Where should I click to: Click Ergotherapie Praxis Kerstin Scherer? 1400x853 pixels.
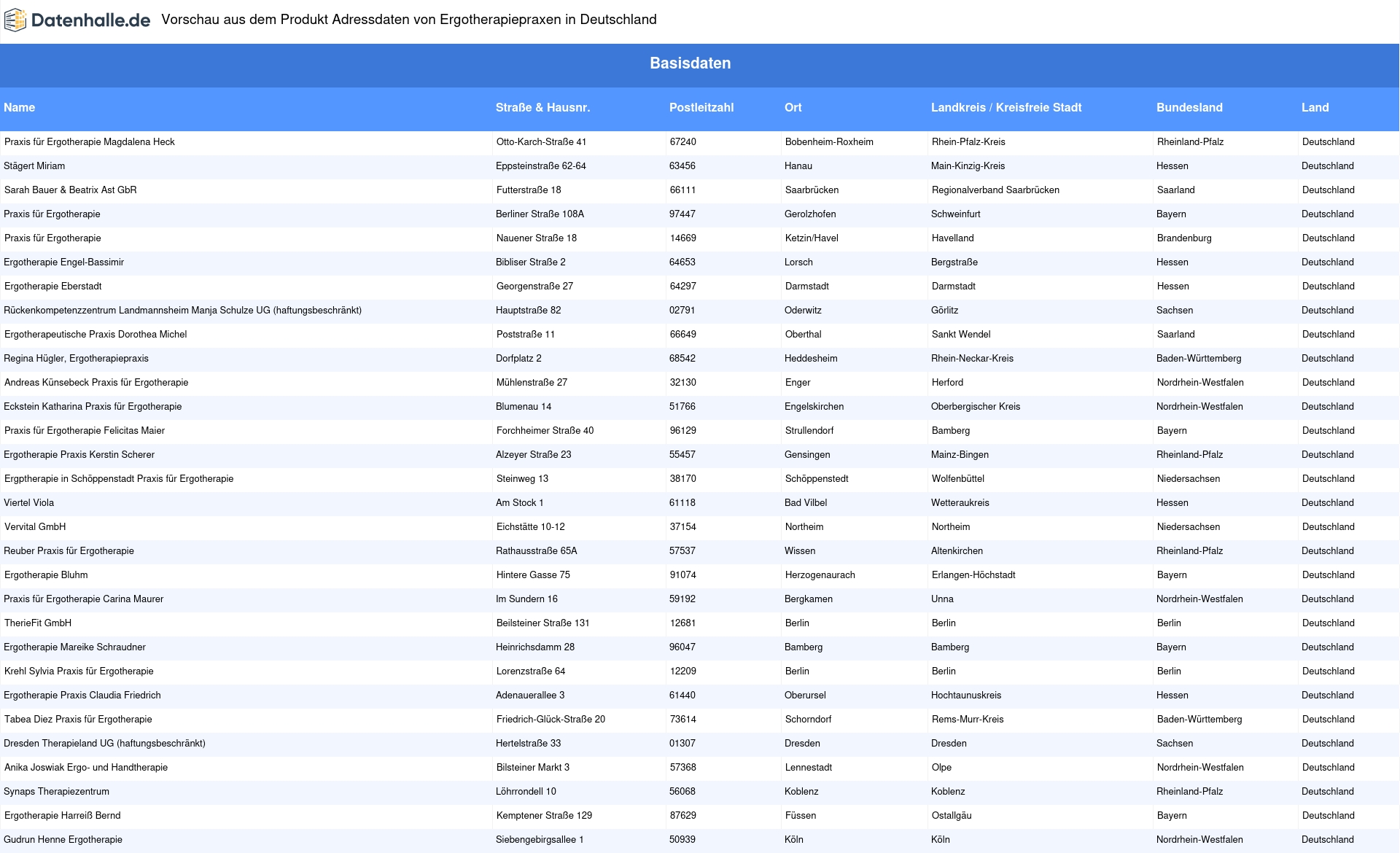click(79, 455)
